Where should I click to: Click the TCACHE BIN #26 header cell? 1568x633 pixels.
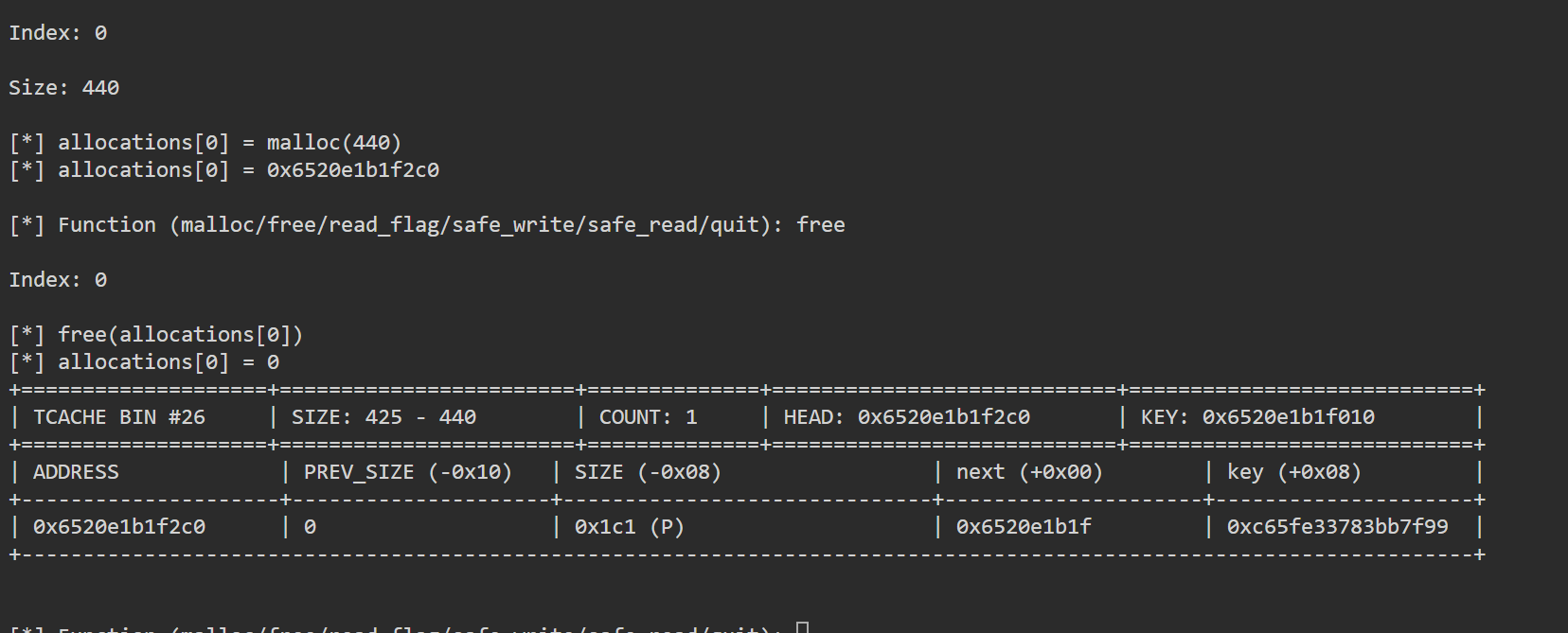pos(119,417)
